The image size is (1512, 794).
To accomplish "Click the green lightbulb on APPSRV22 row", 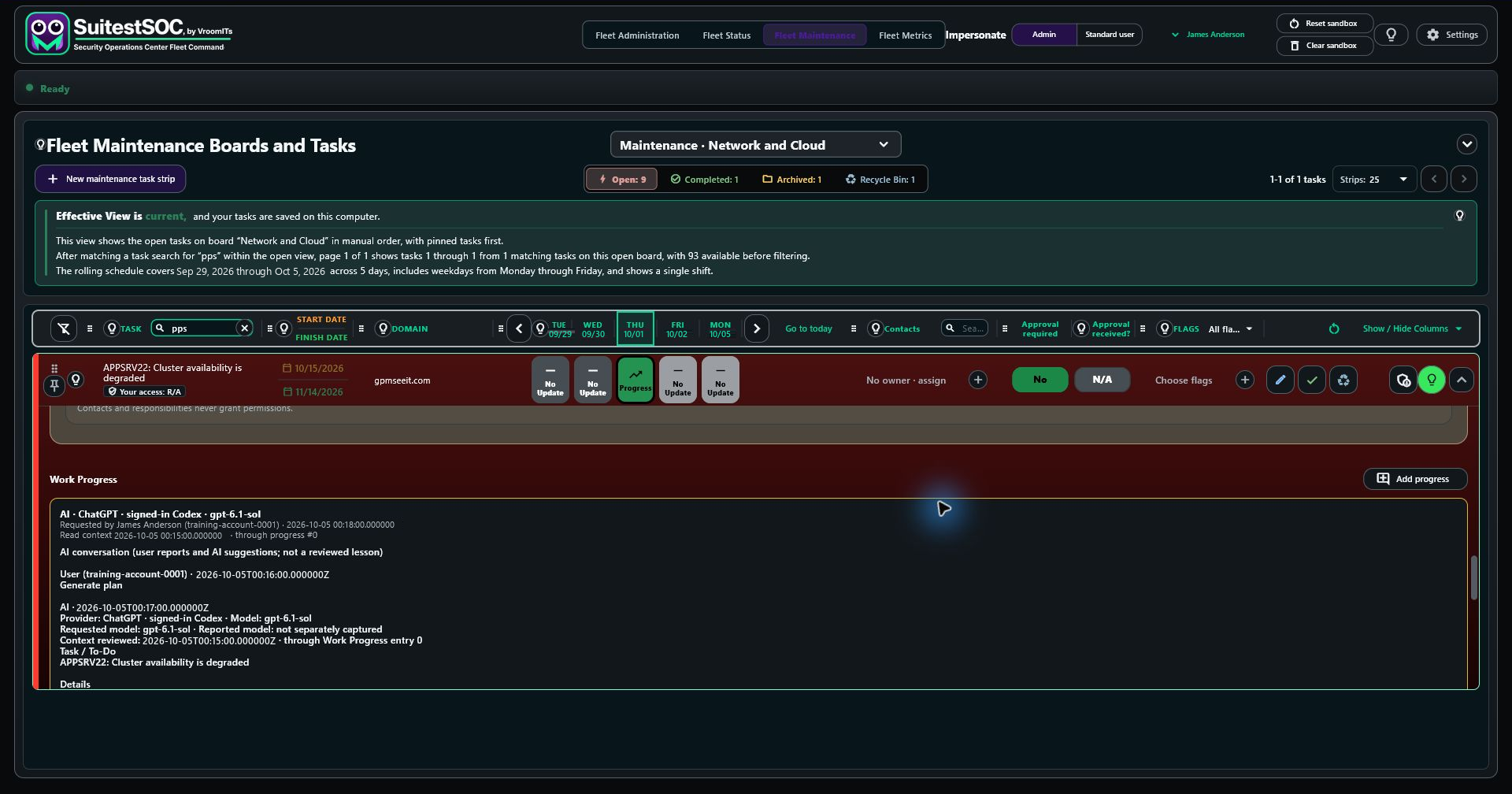I will [1432, 380].
